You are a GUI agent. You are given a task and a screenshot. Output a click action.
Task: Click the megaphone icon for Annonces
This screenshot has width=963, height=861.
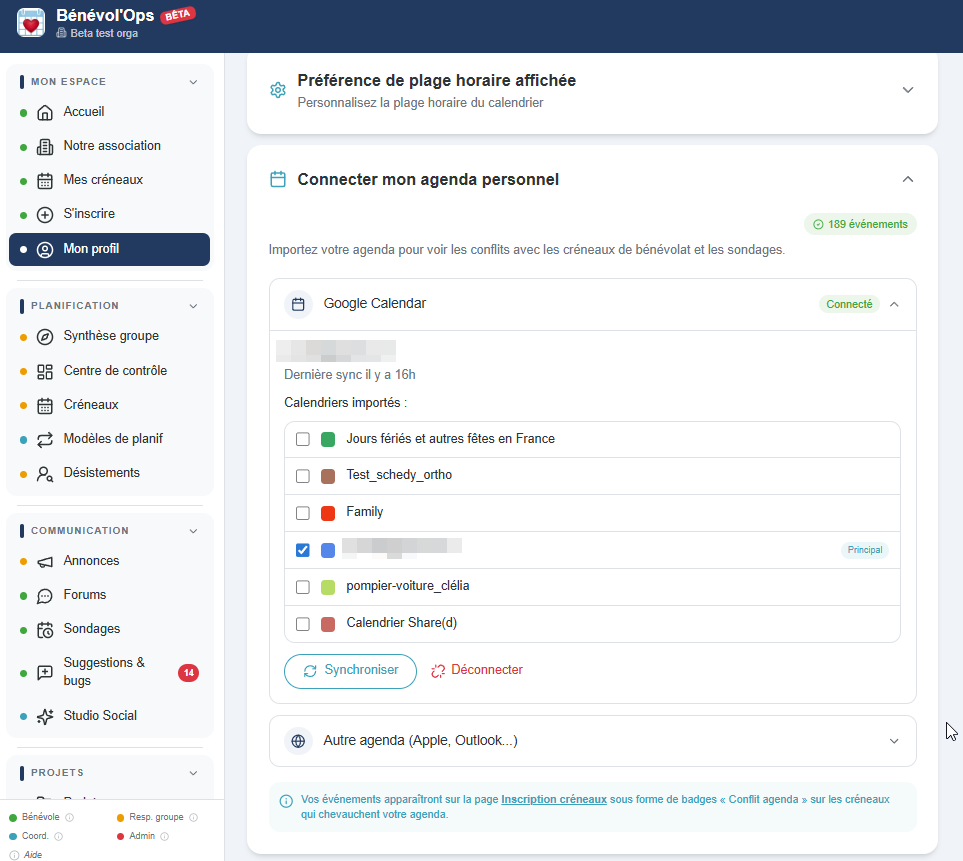pos(45,562)
